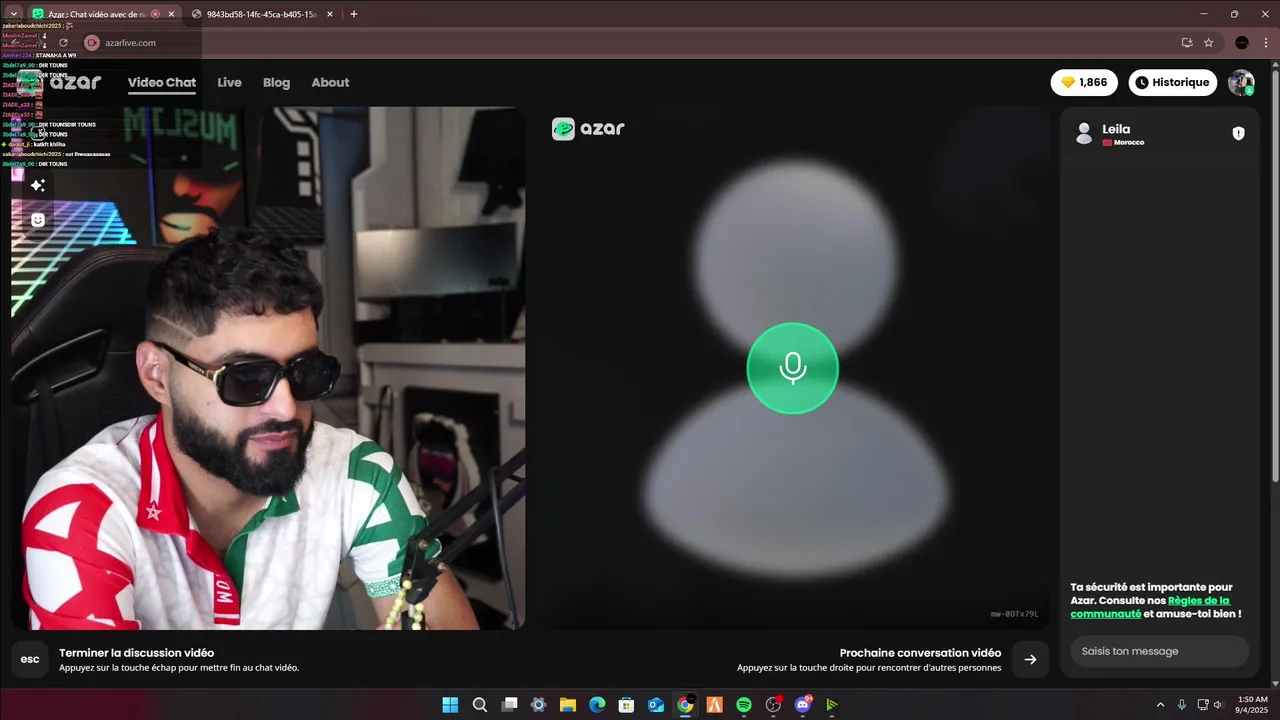Screen dimensions: 1280x720
Task: Open a new browser tab
Action: pos(354,14)
